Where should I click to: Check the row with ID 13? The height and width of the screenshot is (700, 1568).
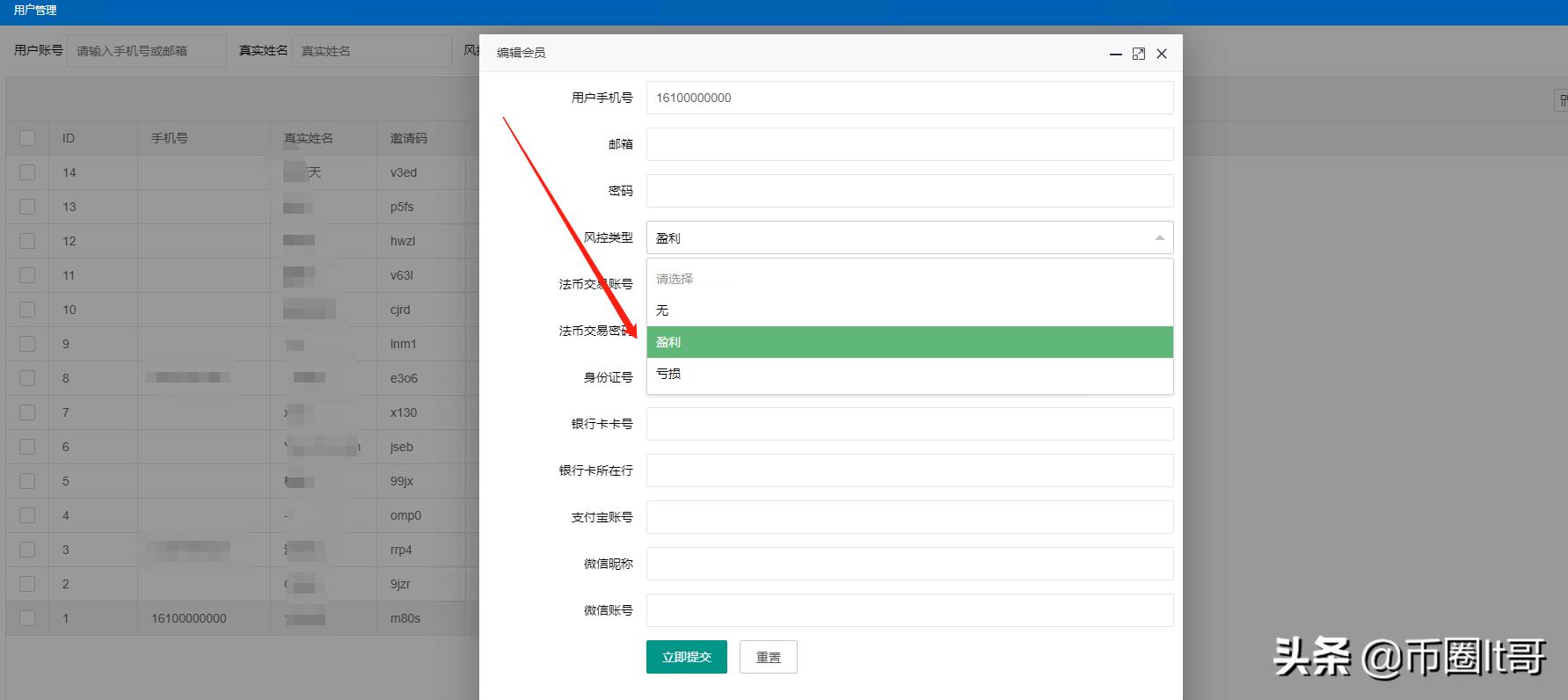[27, 207]
